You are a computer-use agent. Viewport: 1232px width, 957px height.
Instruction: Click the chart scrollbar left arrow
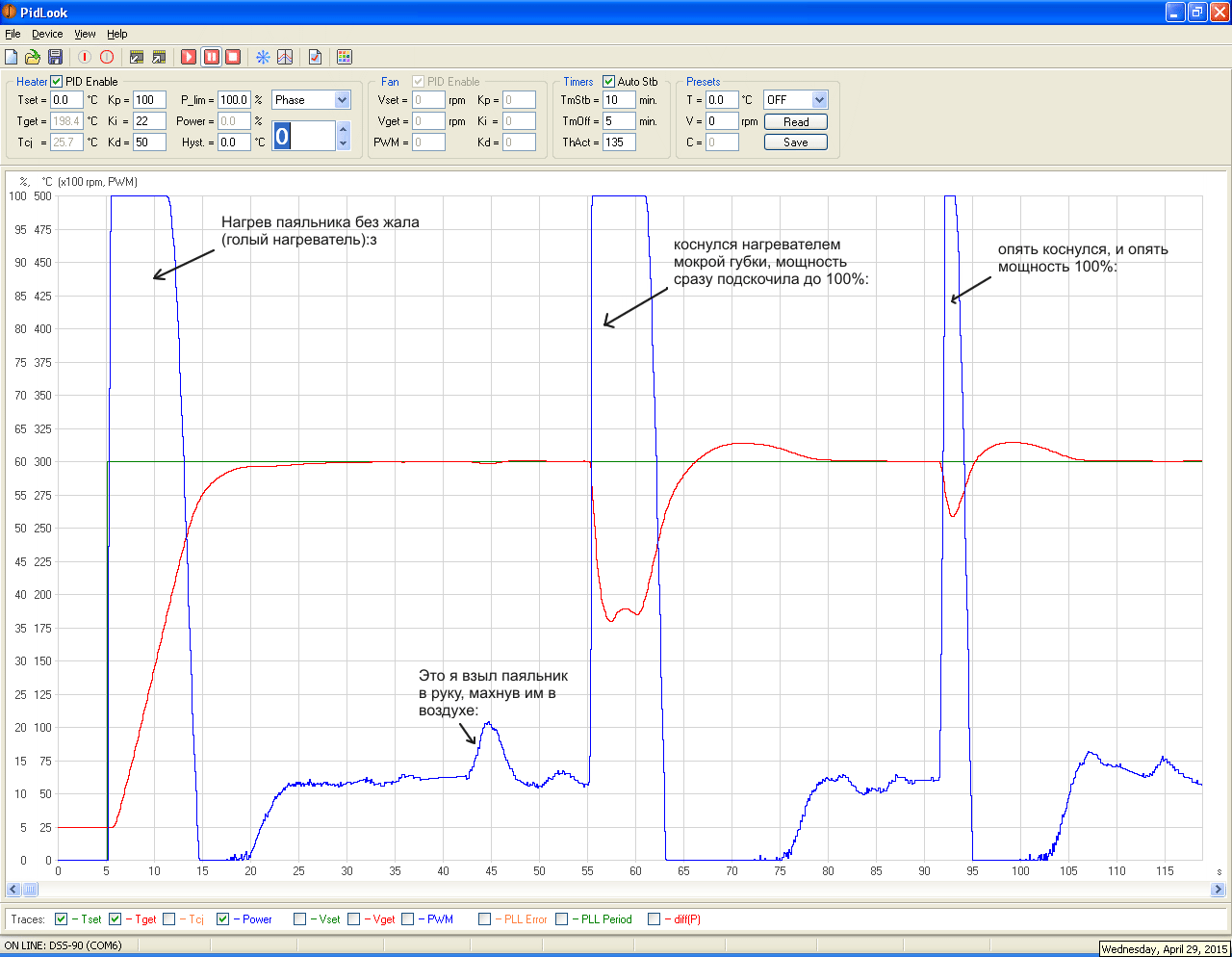[13, 890]
